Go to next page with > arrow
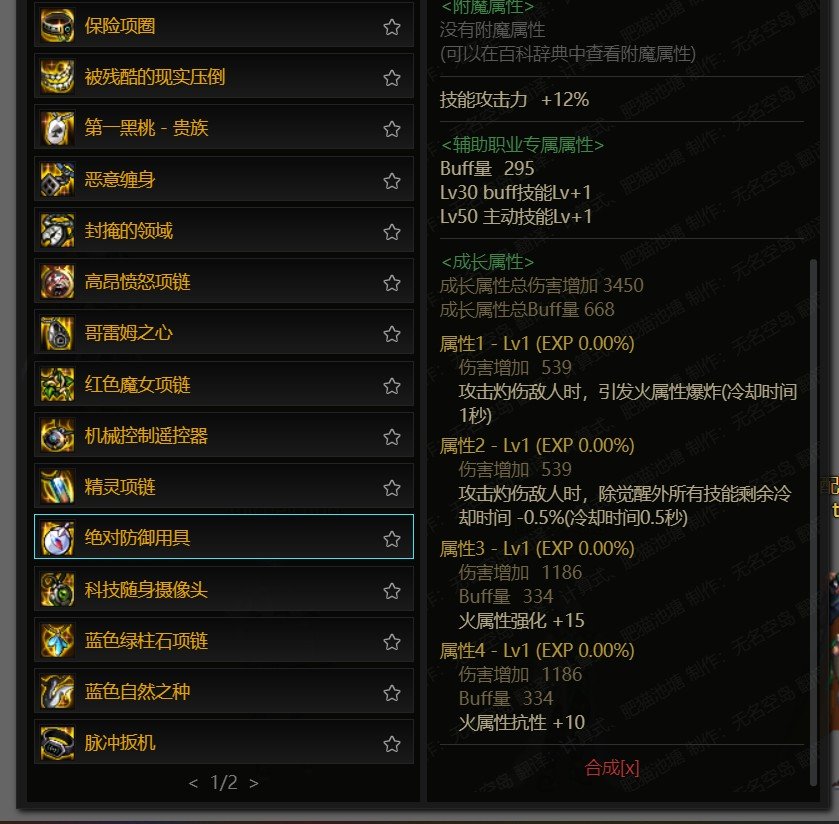The width and height of the screenshot is (839, 824). coord(254,783)
